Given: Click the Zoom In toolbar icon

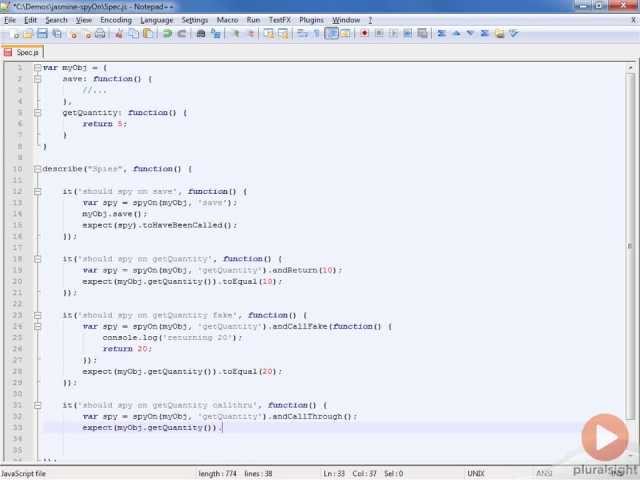Looking at the screenshot, I should [236, 34].
